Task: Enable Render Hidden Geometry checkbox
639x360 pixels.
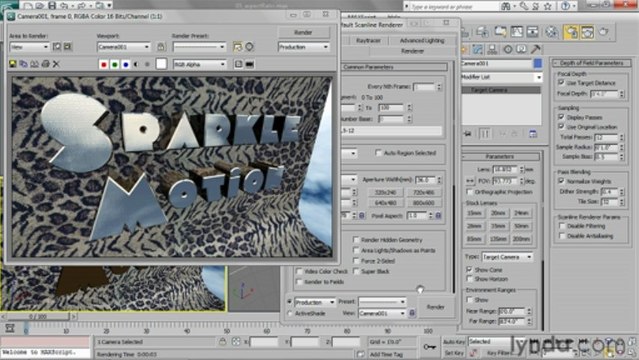Action: pyautogui.click(x=356, y=240)
